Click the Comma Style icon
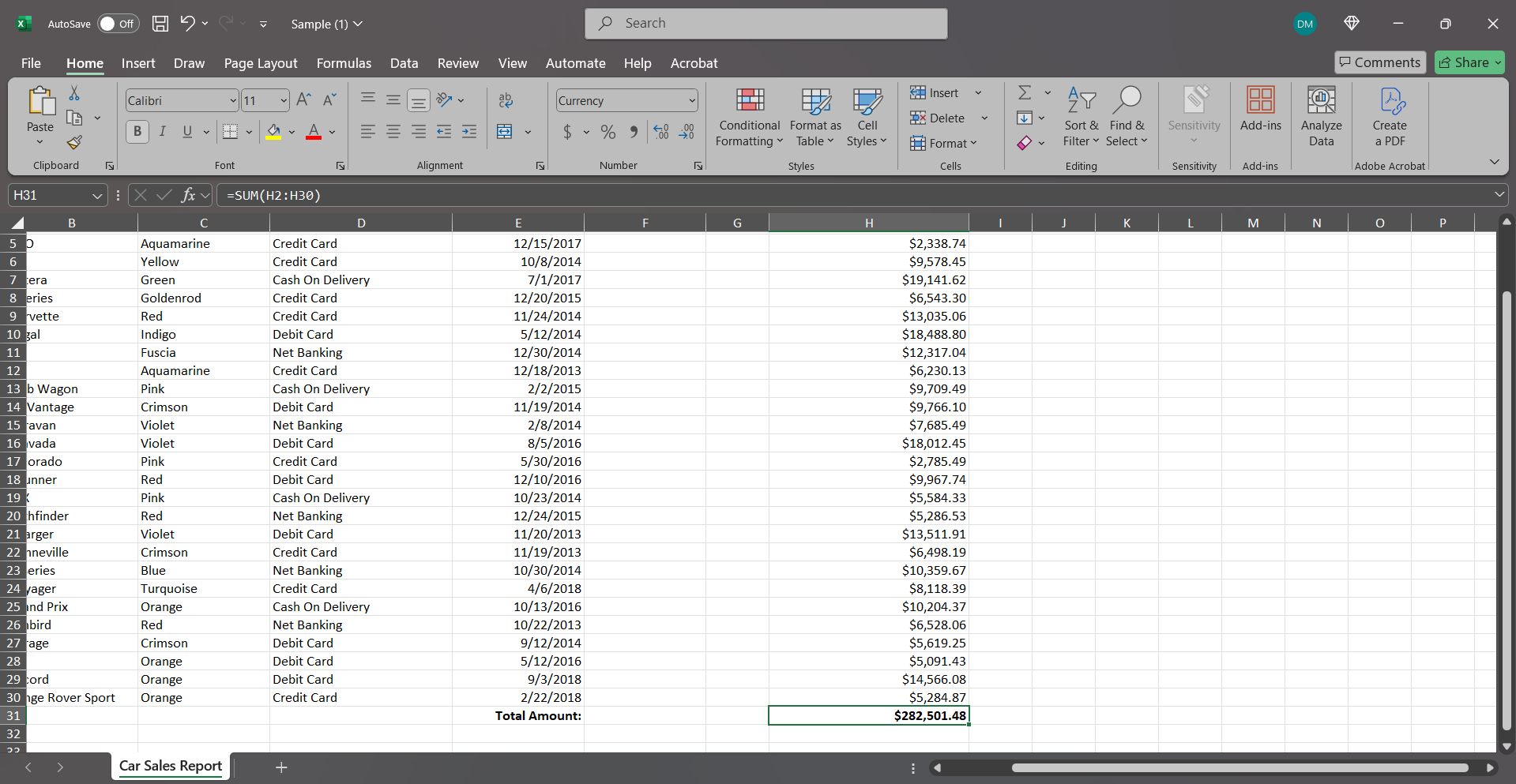1516x784 pixels. pyautogui.click(x=634, y=132)
